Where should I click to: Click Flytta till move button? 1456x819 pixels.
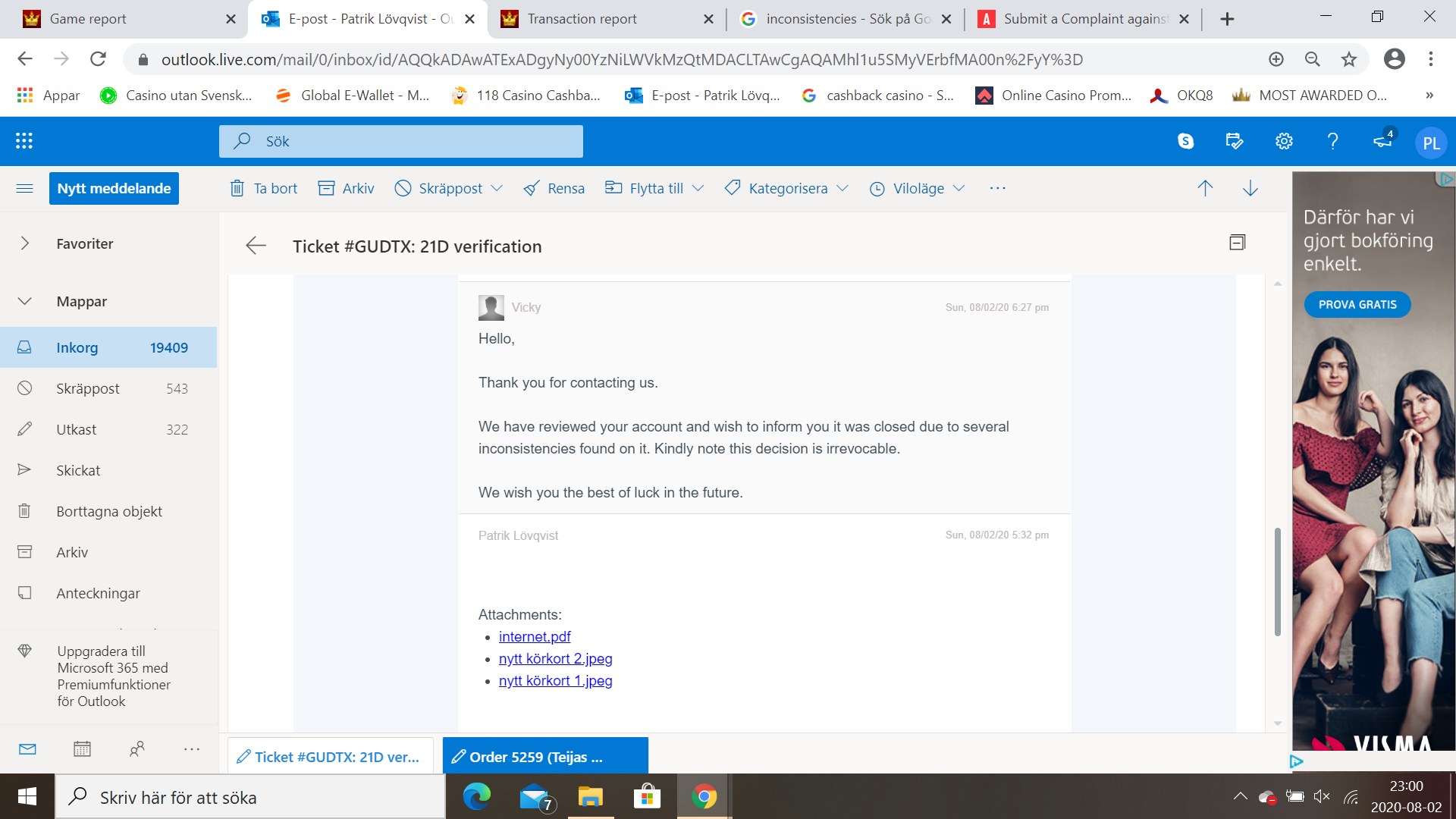[x=645, y=188]
